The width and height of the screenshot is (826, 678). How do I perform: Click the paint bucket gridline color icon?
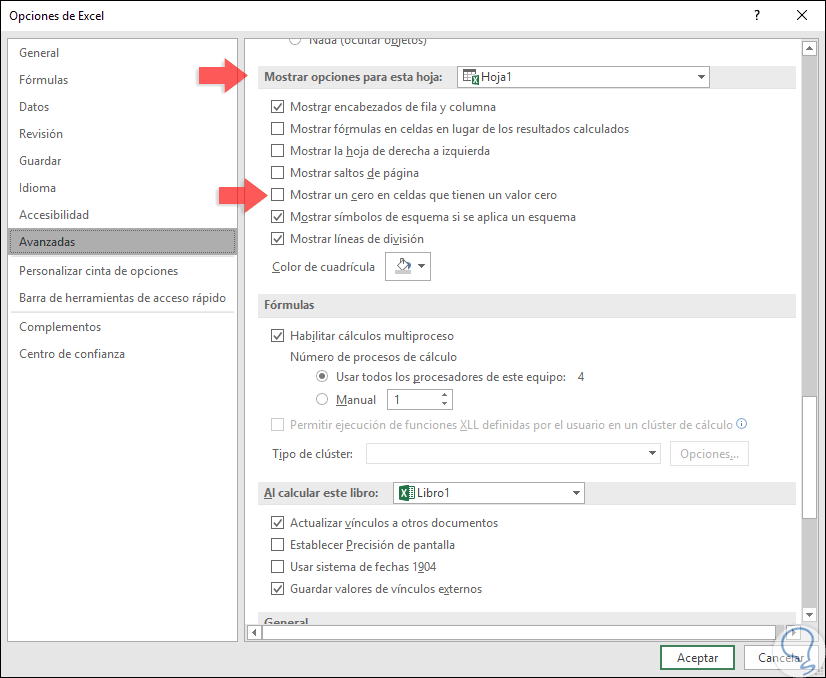(x=403, y=266)
